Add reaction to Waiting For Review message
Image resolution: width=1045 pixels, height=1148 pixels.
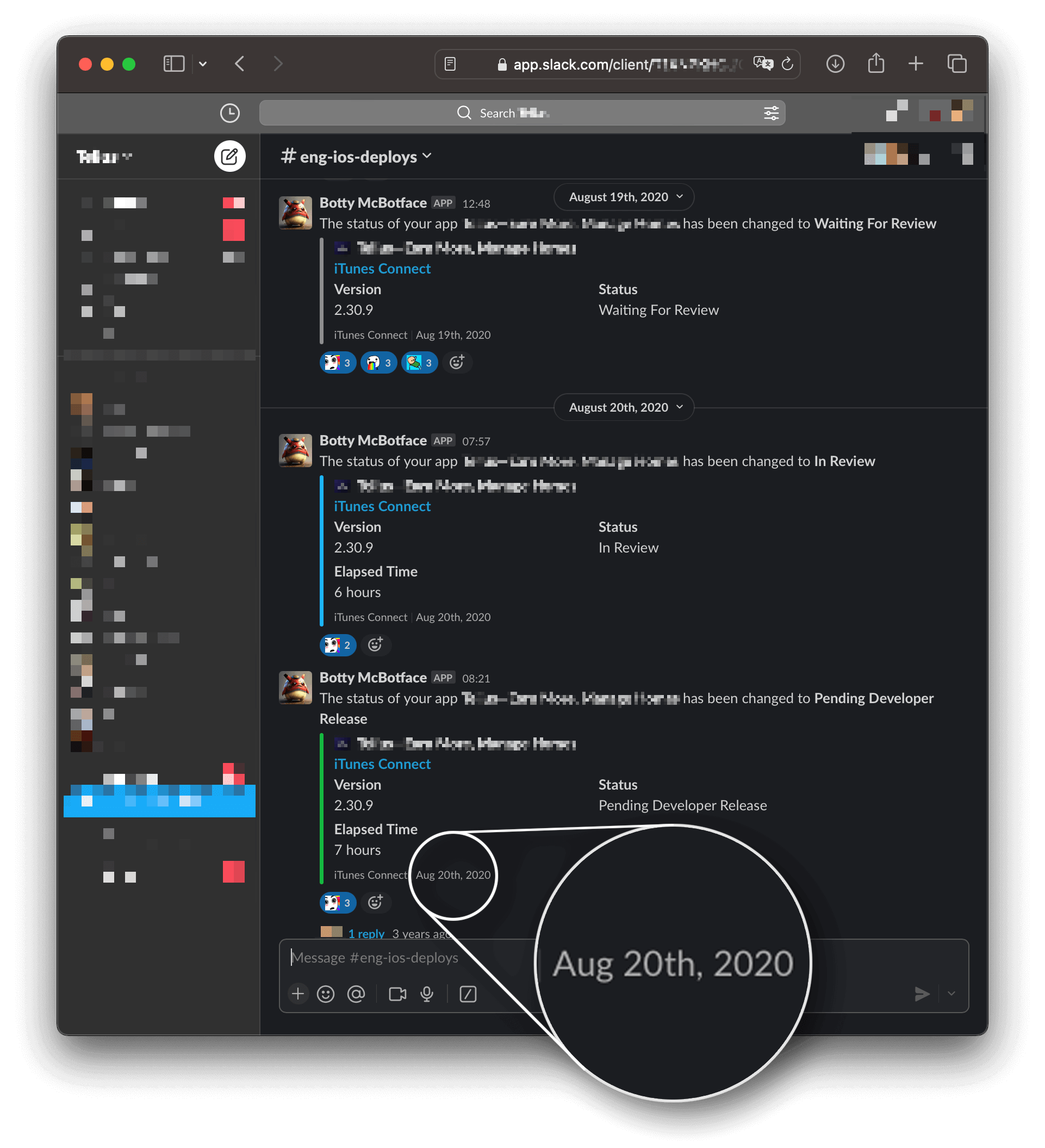[457, 362]
